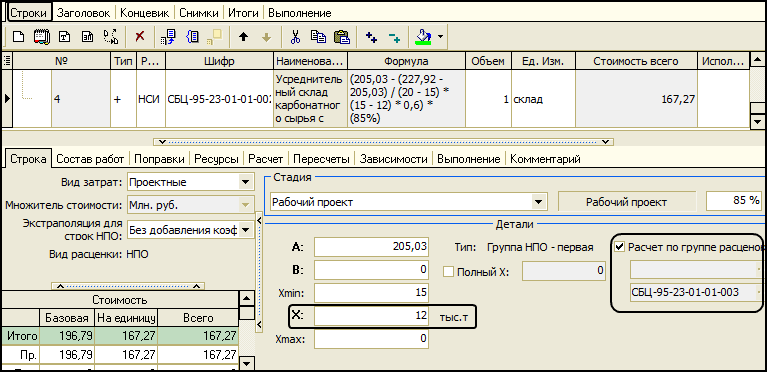Open the Множитель стоимости dropdown
Viewport: 767px width, 372px height.
(245, 205)
